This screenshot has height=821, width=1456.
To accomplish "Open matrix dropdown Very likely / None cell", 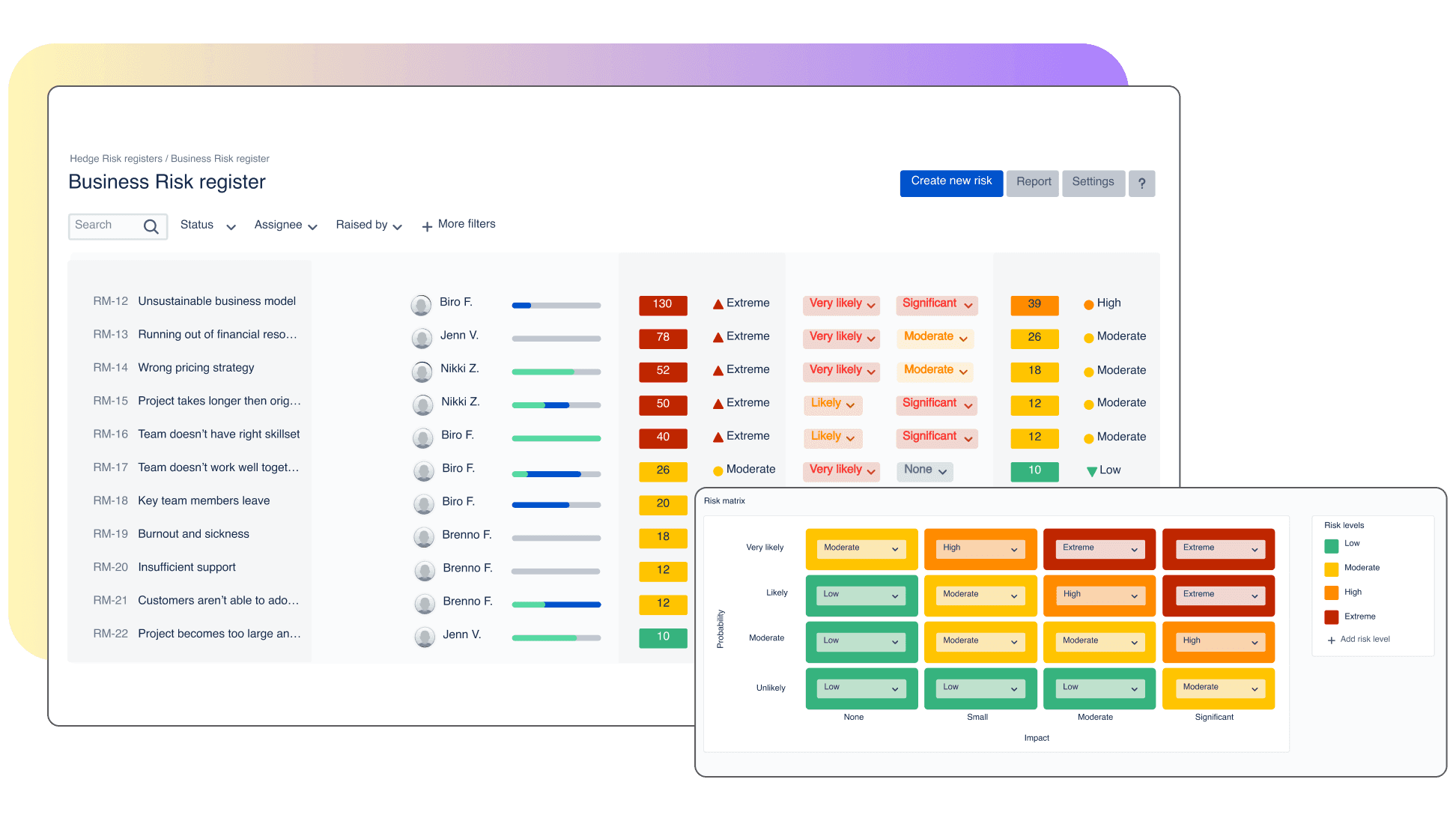I will [x=861, y=549].
